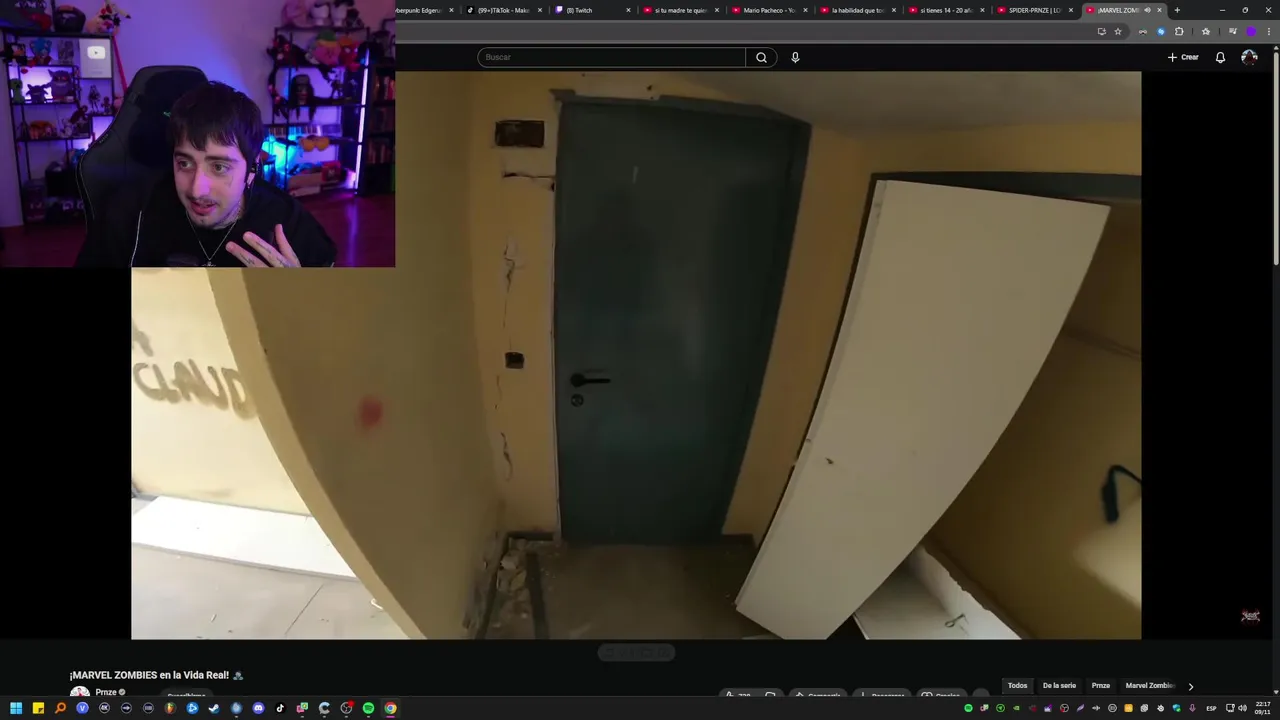Open Steam from the taskbar
This screenshot has height=720, width=1280.
point(214,708)
